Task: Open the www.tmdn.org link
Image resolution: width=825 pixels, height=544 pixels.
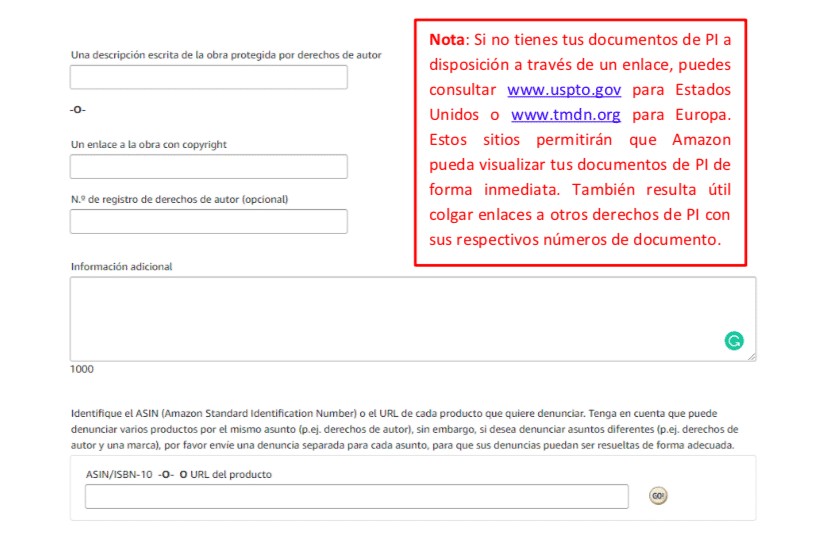Action: pyautogui.click(x=566, y=115)
